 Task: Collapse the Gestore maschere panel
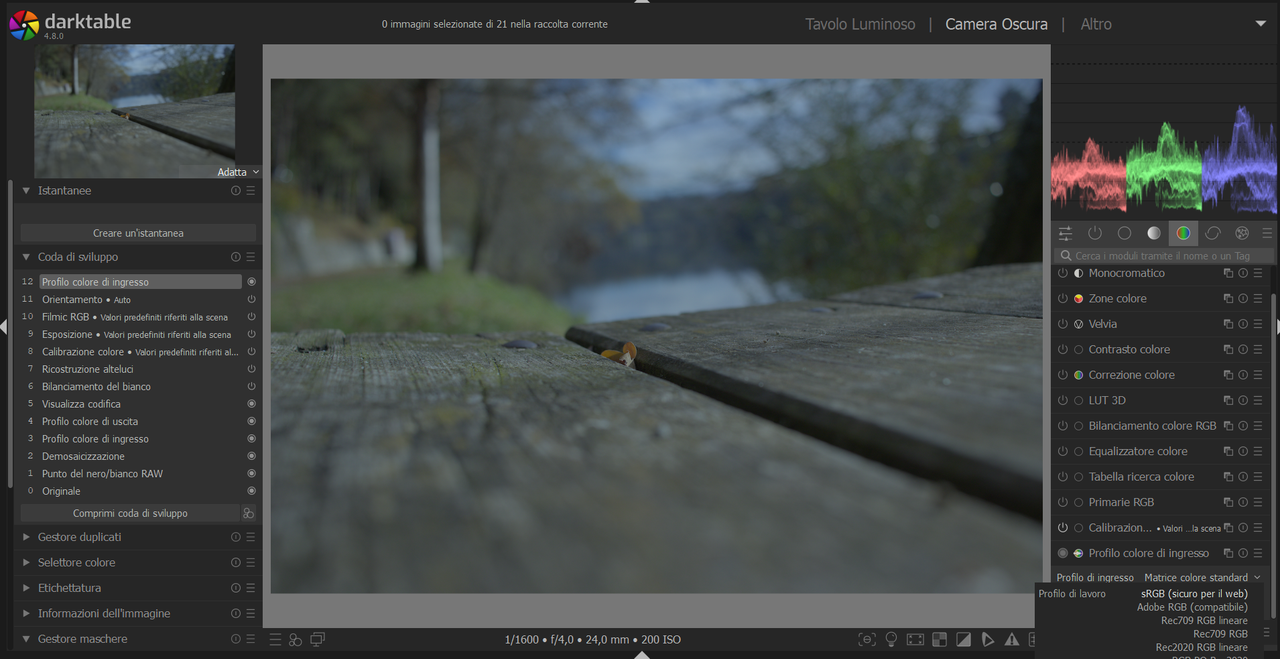pyautogui.click(x=26, y=639)
